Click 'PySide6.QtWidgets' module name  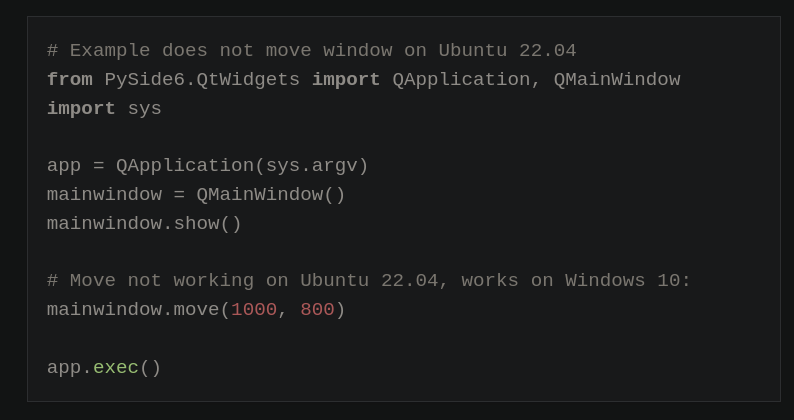point(202,80)
